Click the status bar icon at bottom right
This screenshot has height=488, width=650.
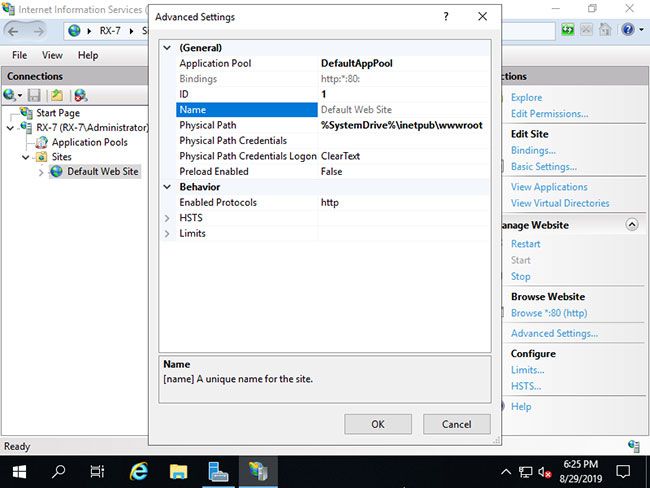(633, 446)
